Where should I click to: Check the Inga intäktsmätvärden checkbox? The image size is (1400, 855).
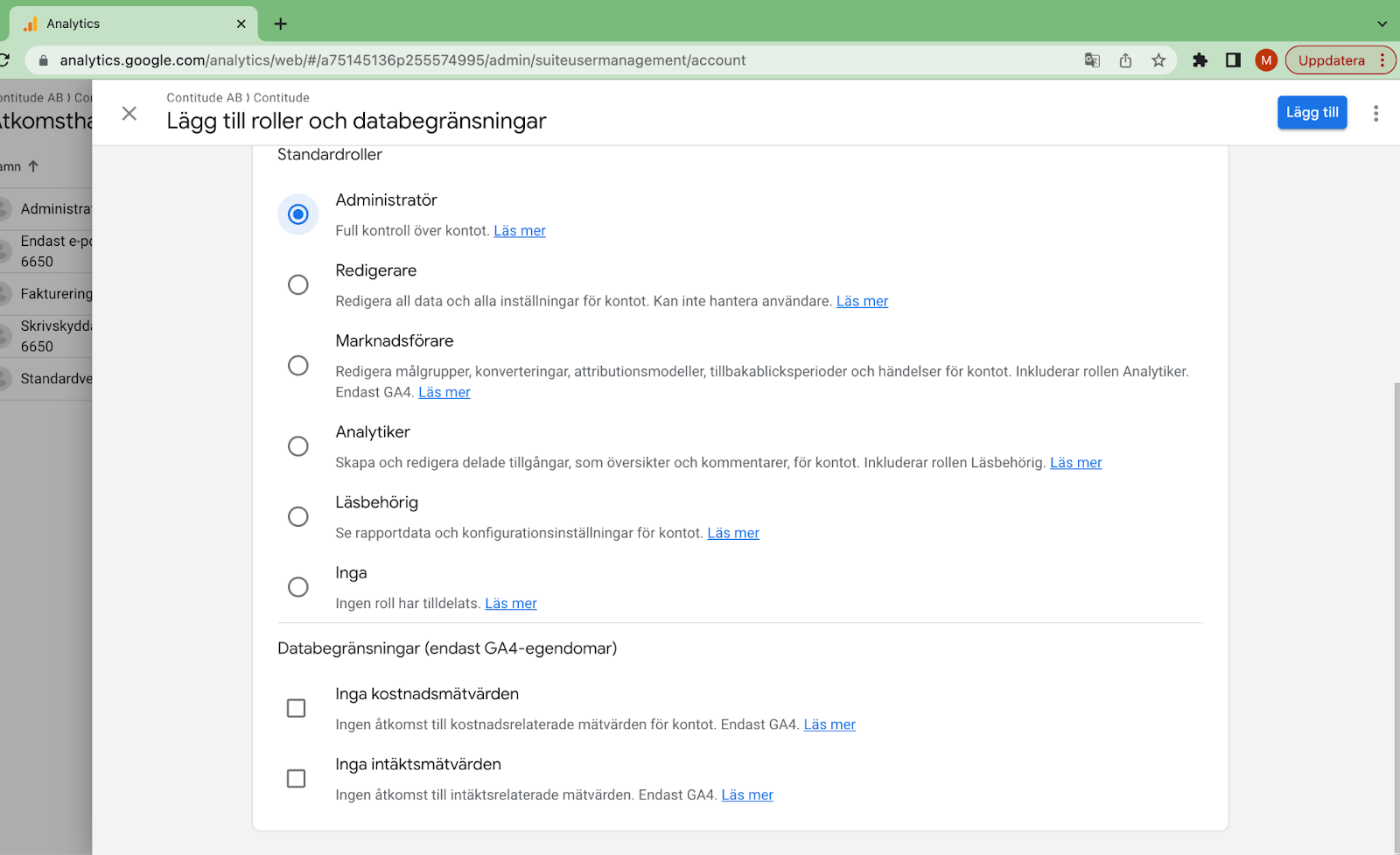coord(296,778)
